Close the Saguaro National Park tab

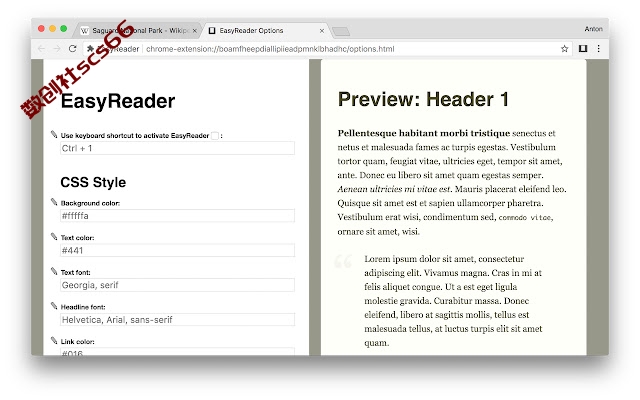(194, 31)
